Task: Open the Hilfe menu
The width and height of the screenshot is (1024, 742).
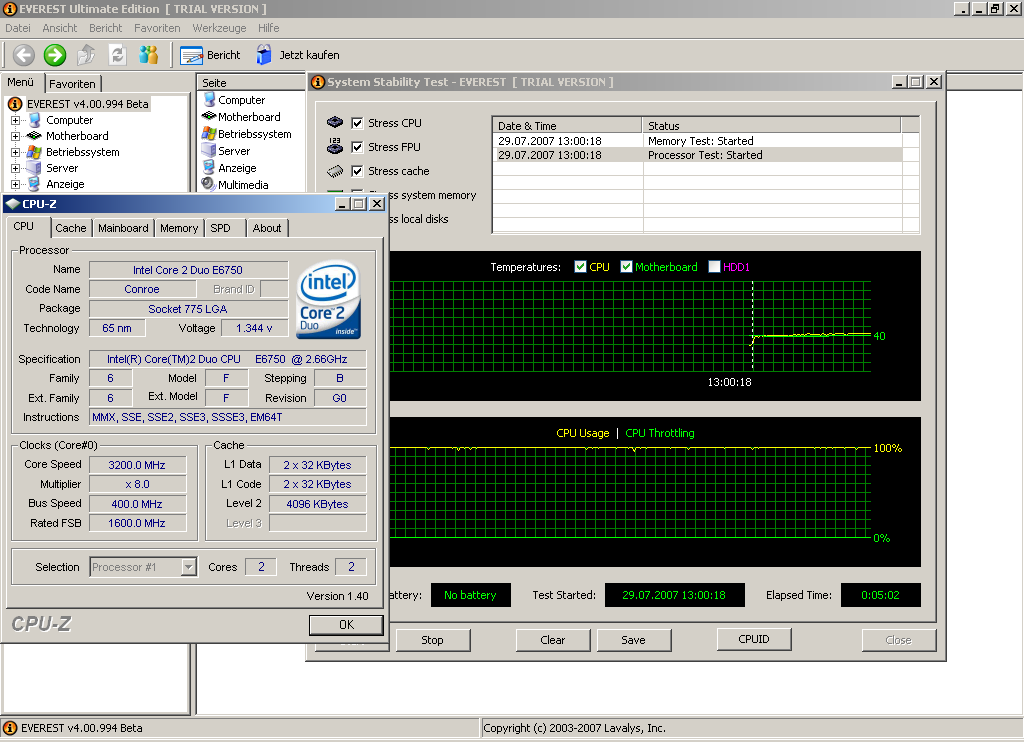Action: [268, 28]
